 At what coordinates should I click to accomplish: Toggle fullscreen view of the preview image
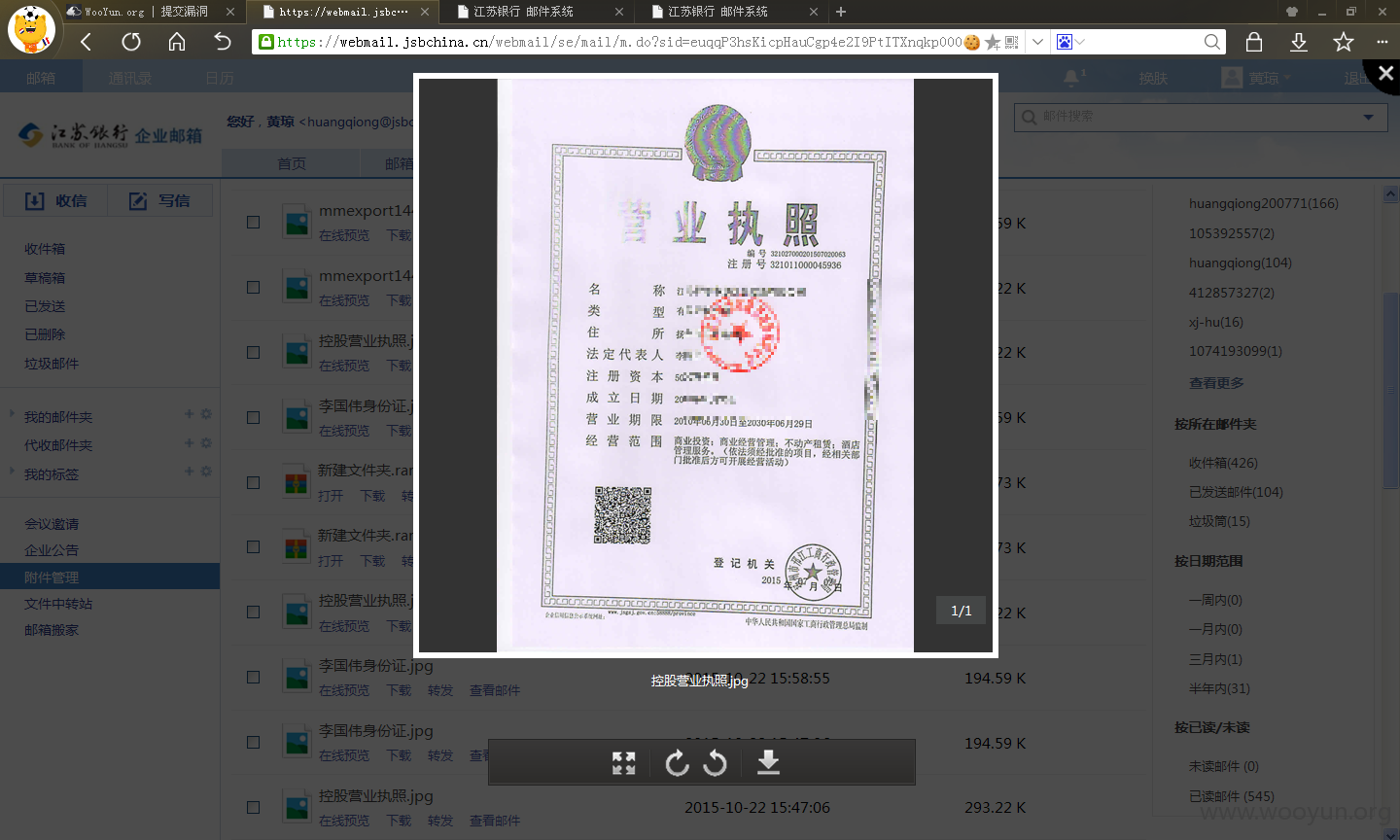(x=623, y=763)
